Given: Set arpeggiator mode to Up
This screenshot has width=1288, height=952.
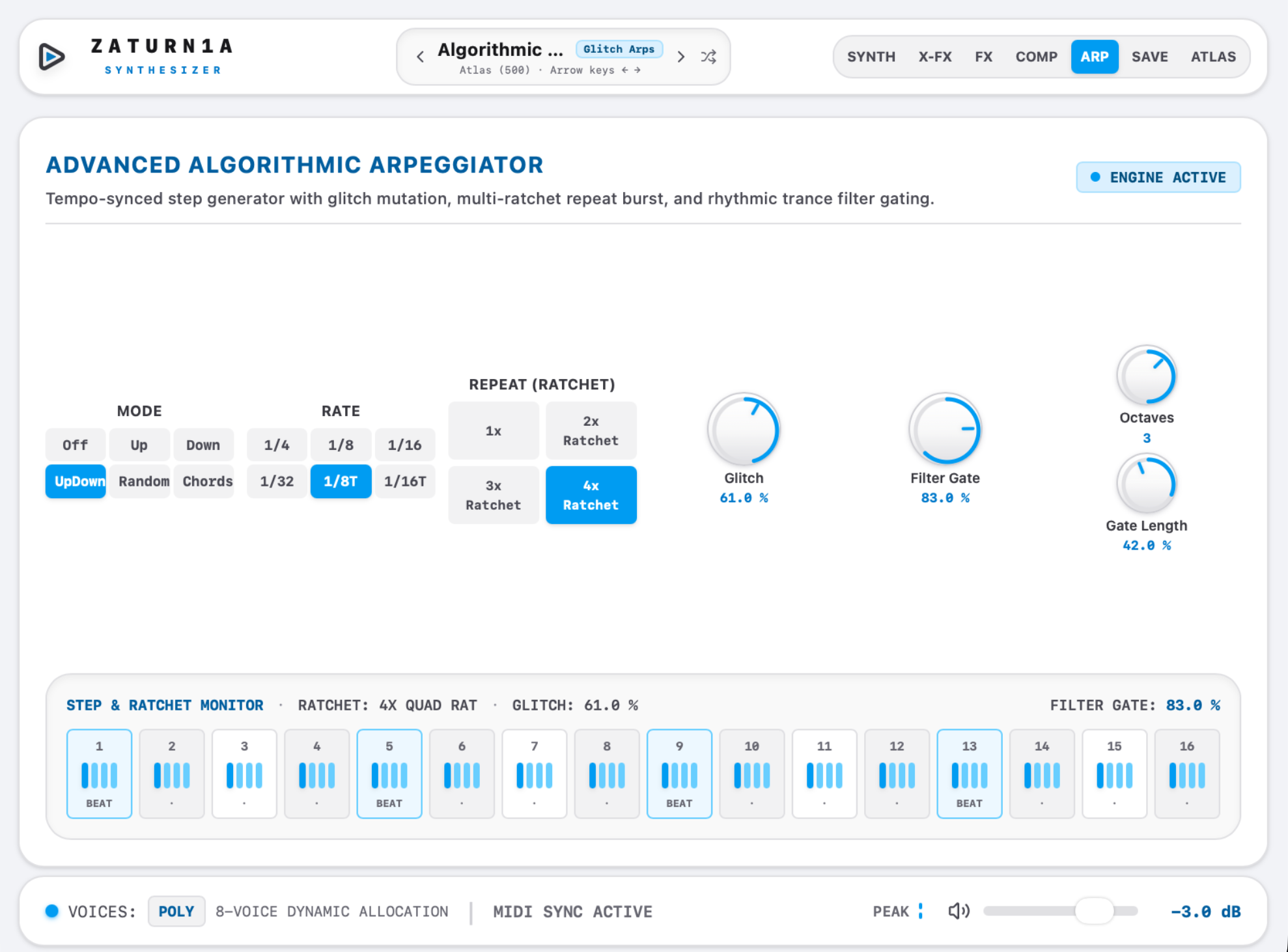Looking at the screenshot, I should click(x=139, y=445).
